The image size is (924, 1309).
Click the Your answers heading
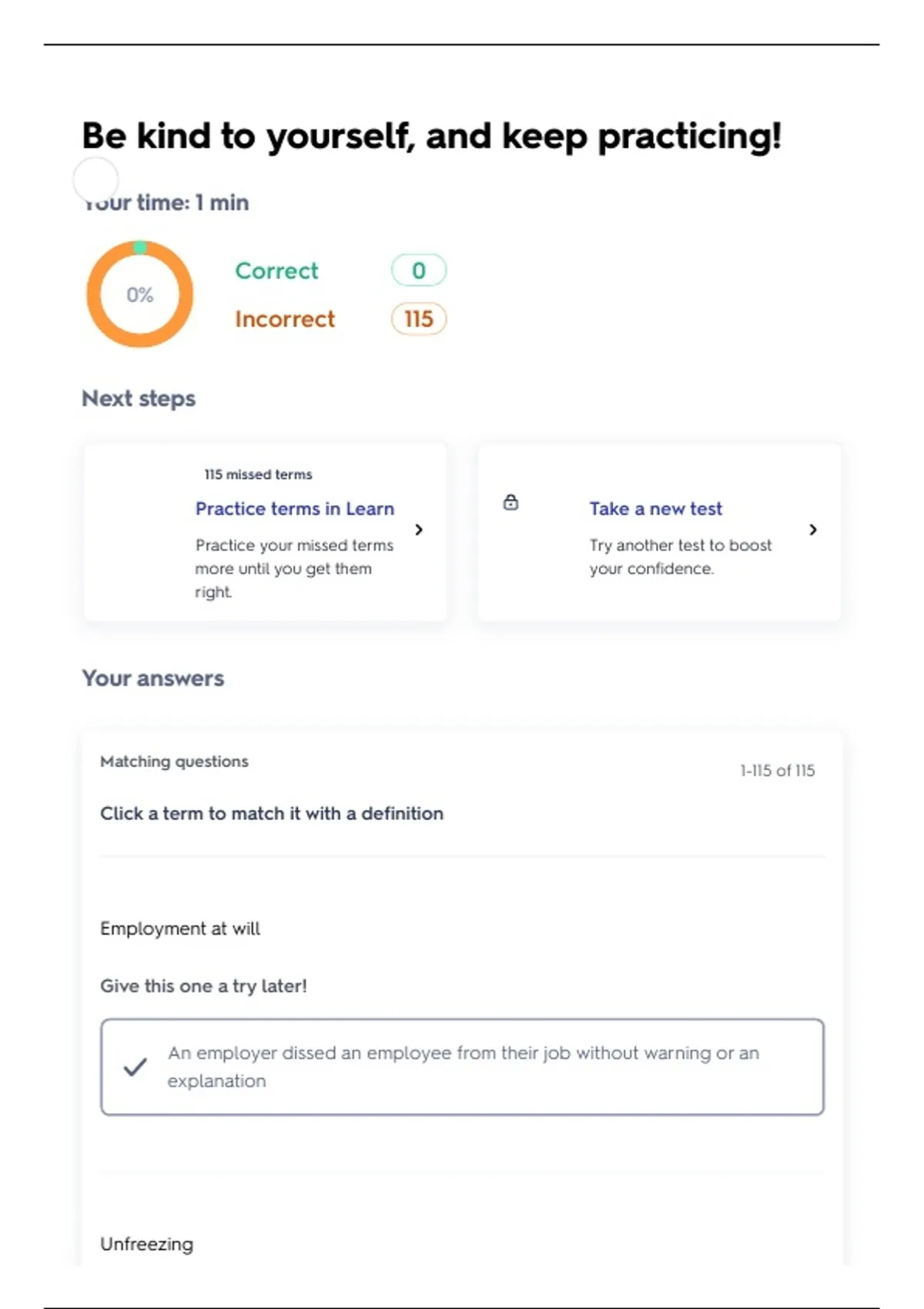(153, 678)
